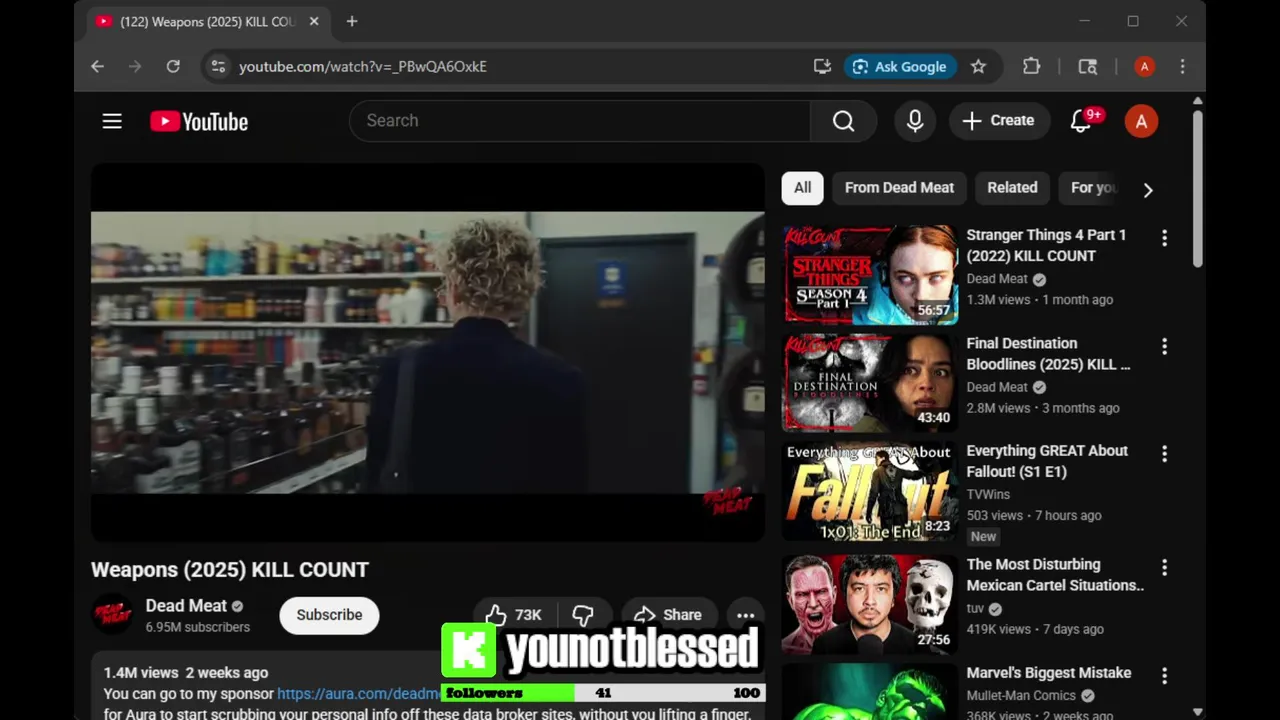Click the scrollbar down arrow

1197,711
